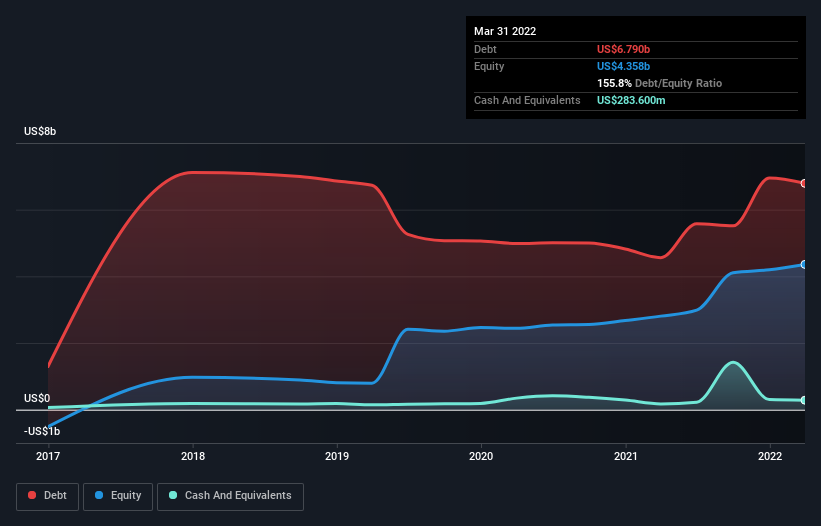Toggle the Equity series legend button
The height and width of the screenshot is (526, 821).
(118, 496)
